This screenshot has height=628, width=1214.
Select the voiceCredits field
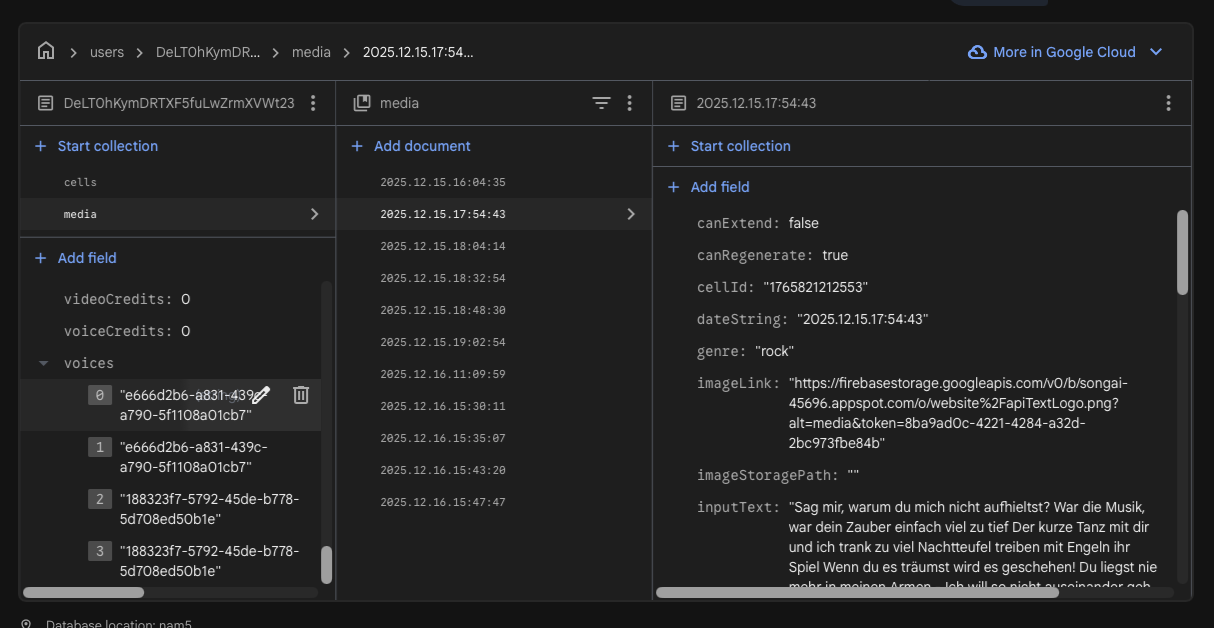(127, 331)
